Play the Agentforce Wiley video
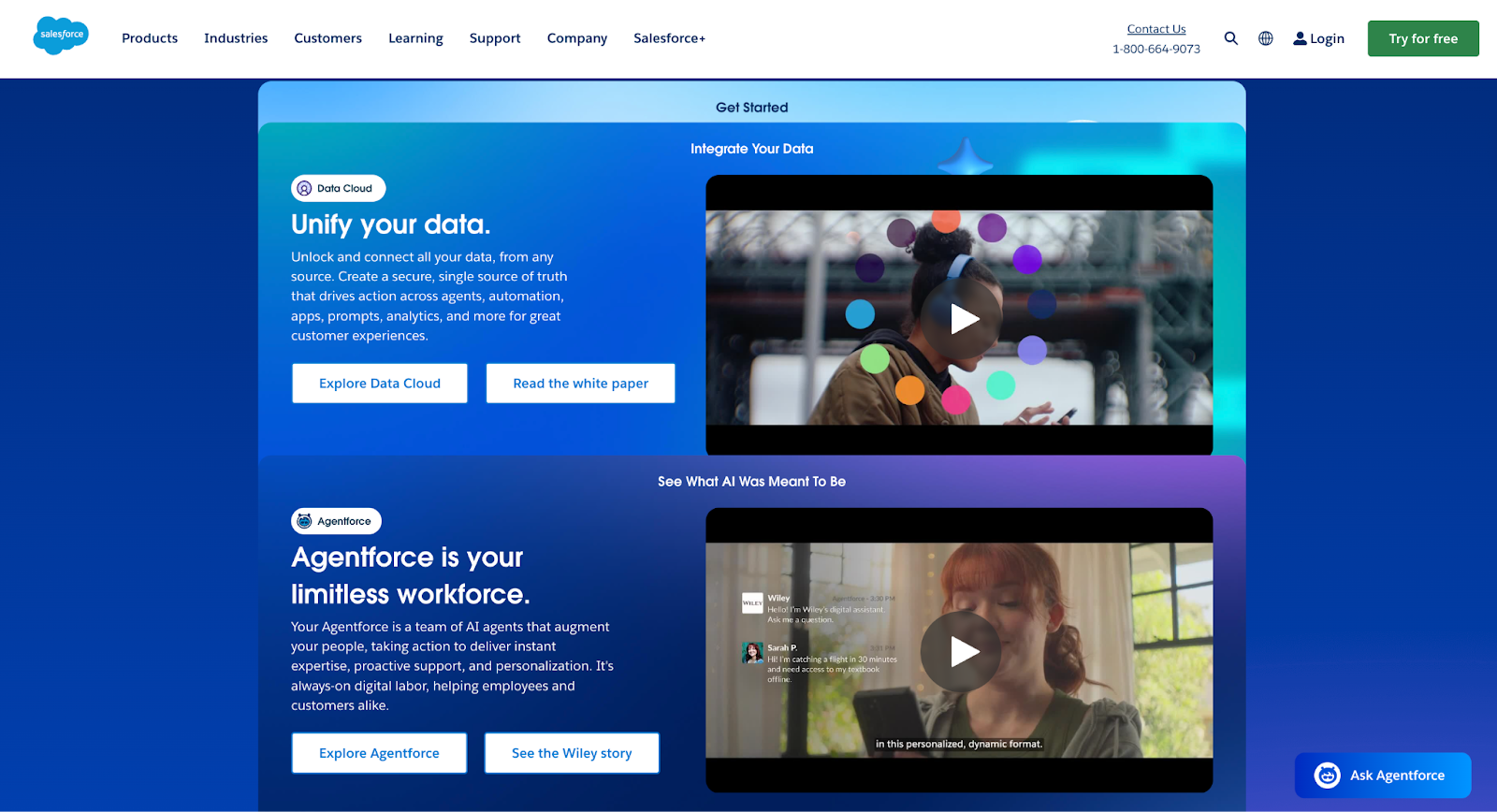Viewport: 1497px width, 812px height. pyautogui.click(x=961, y=651)
